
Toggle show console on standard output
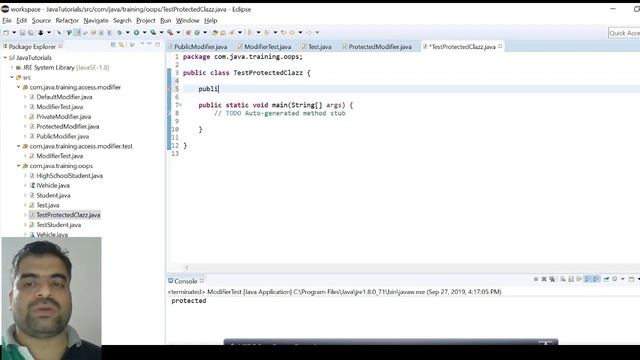tap(588, 279)
